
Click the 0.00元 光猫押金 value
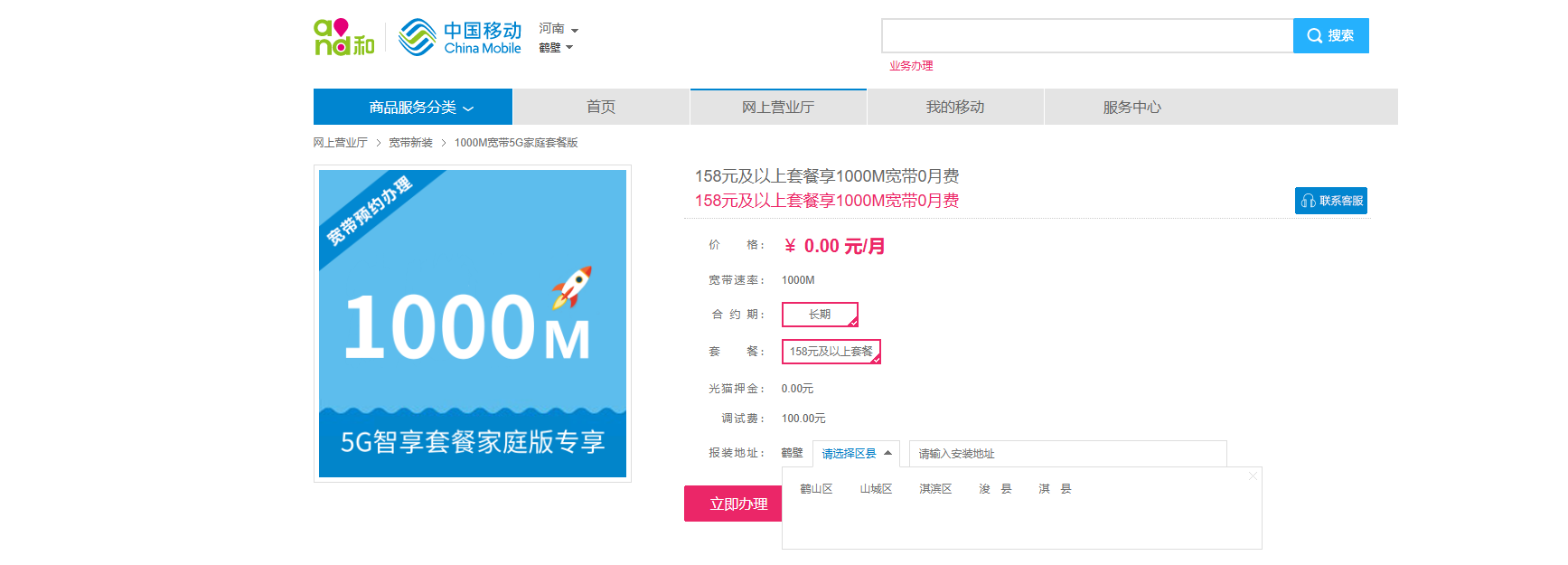click(797, 389)
